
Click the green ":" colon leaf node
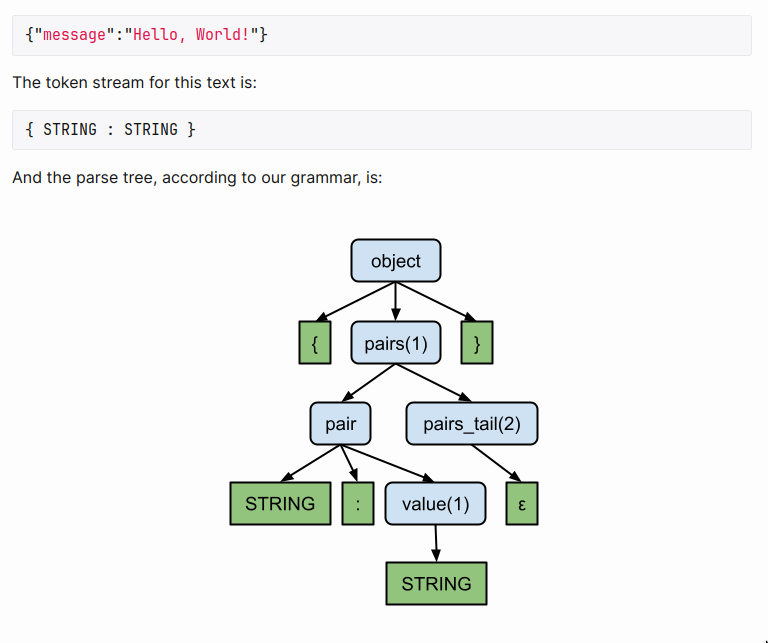coord(357,504)
